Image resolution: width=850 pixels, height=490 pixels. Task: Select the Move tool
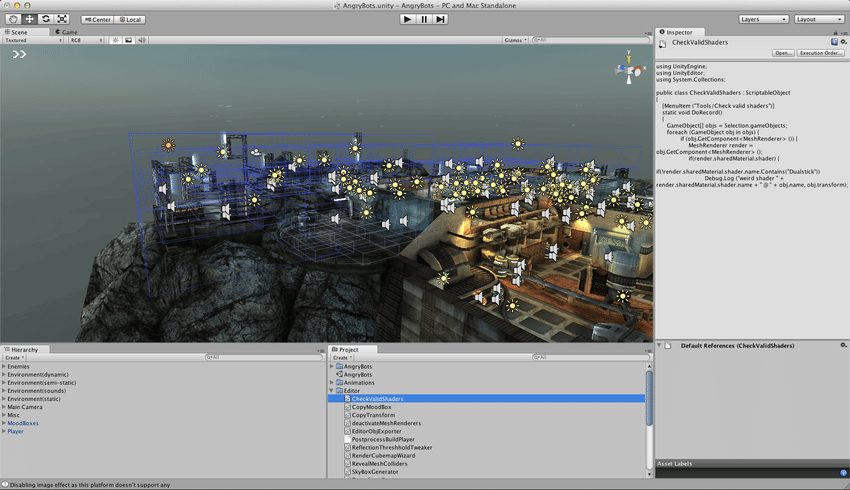(29, 19)
